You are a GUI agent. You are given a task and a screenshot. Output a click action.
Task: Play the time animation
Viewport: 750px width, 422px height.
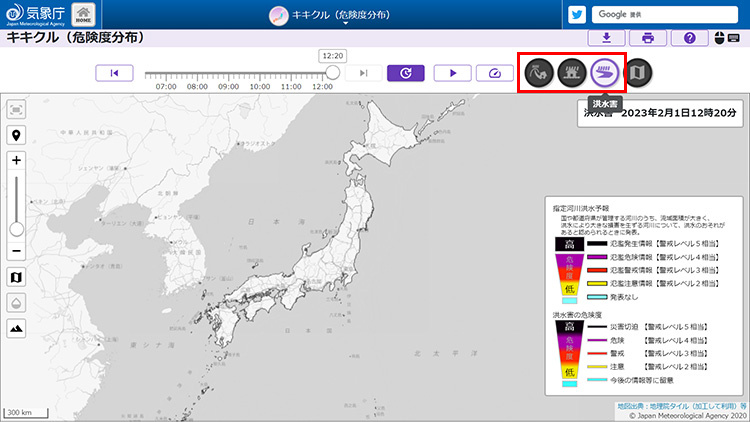coord(452,73)
